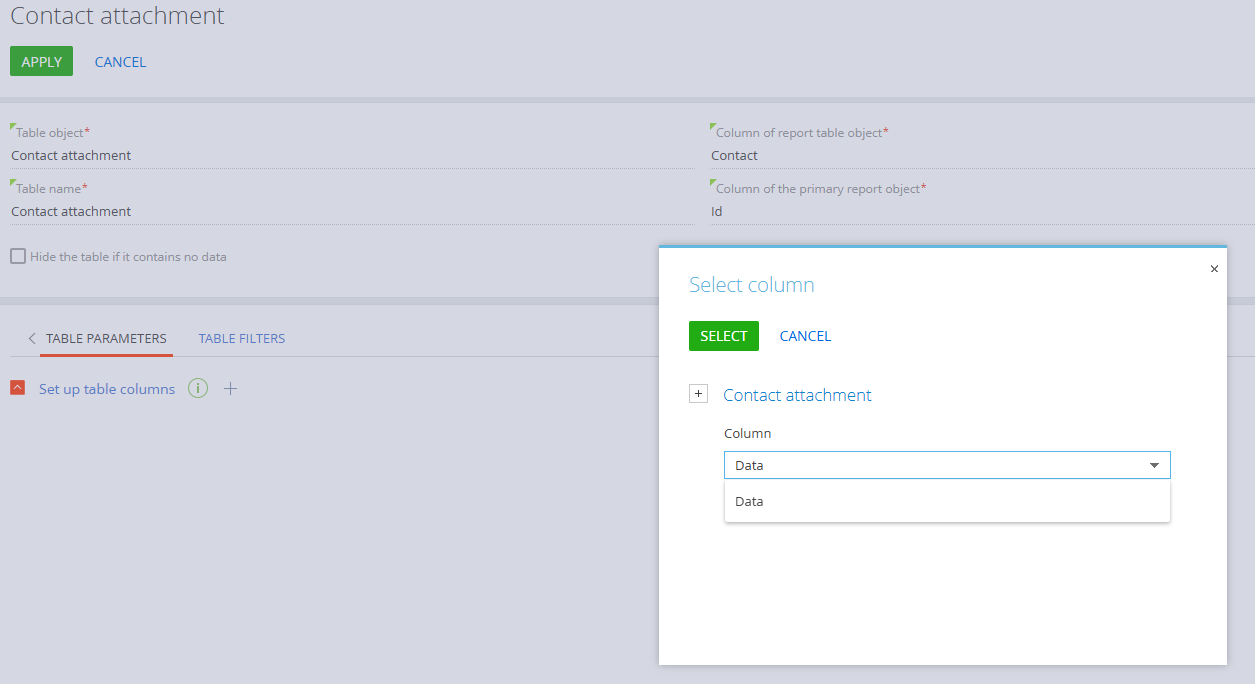This screenshot has height=684, width=1255.
Task: Confirm the column with the SELECT button
Action: click(723, 335)
